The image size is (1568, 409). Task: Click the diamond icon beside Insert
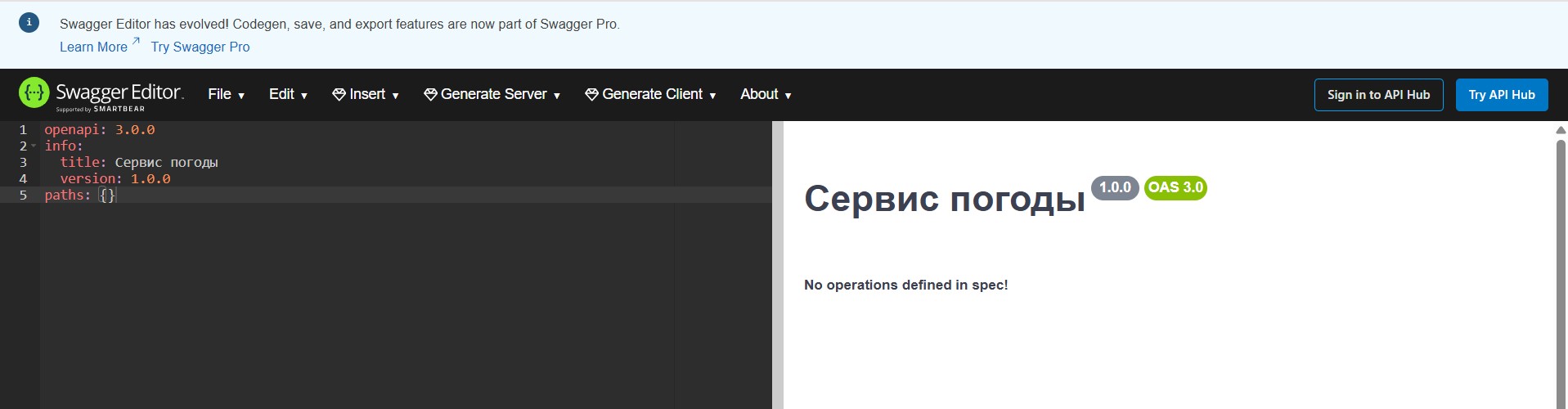(339, 95)
